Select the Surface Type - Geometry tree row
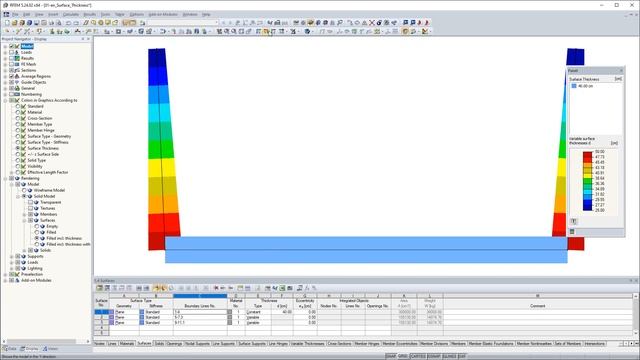The height and width of the screenshot is (360, 640). 49,136
